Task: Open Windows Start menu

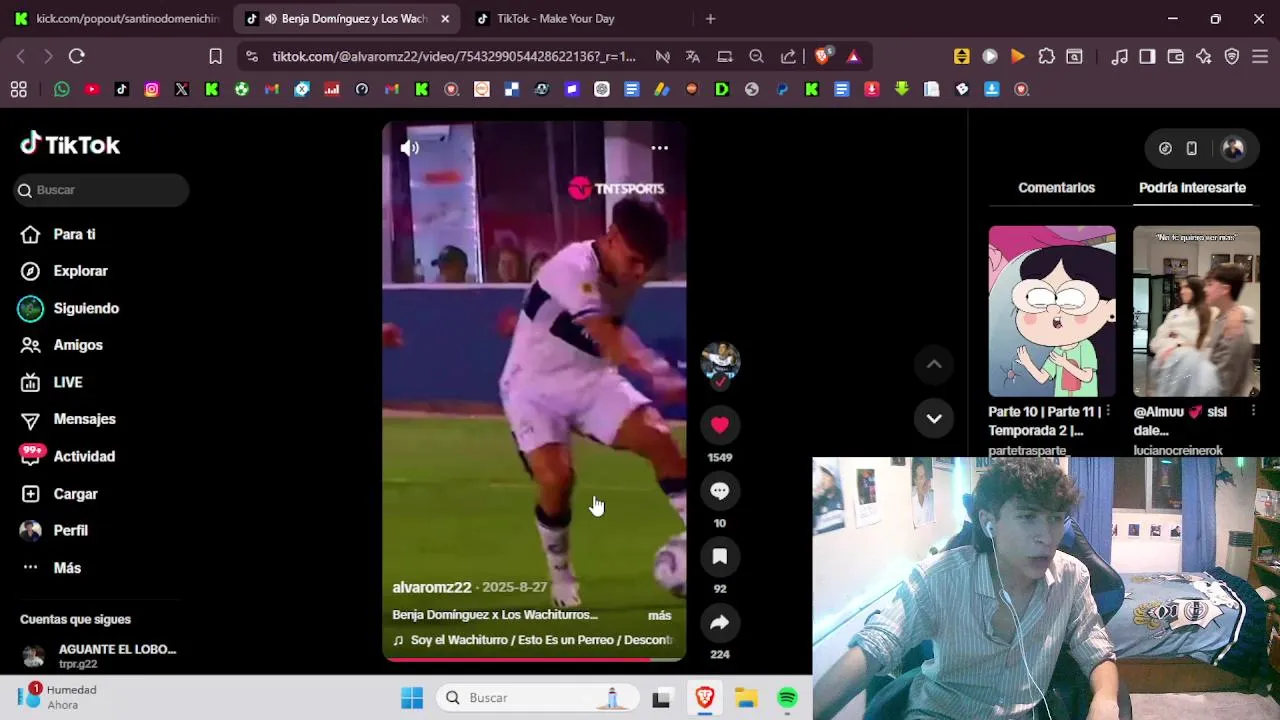Action: [x=412, y=698]
